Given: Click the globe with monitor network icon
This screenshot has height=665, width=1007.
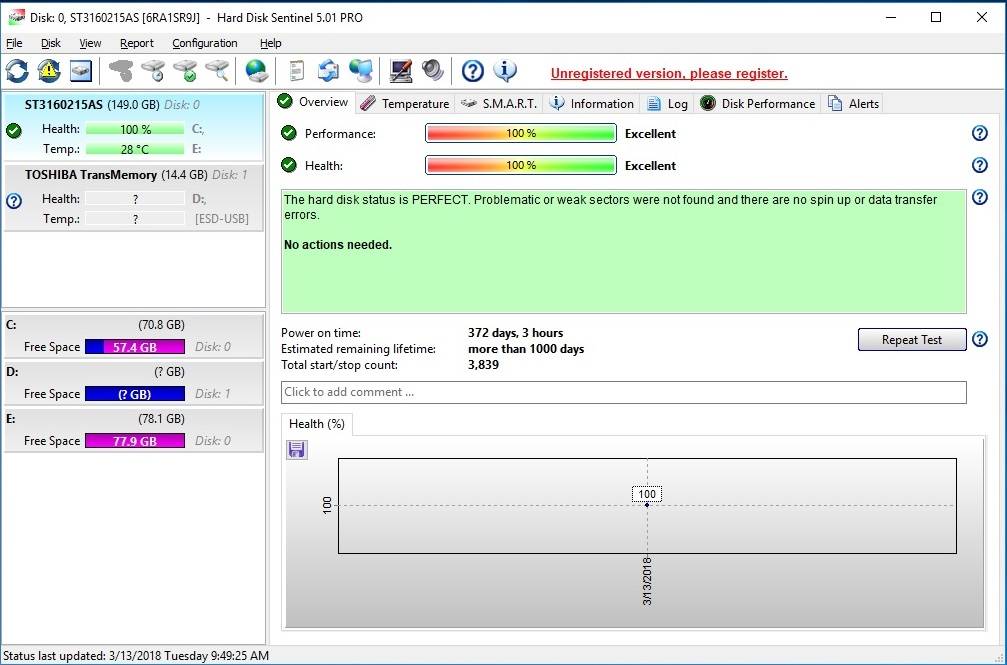Looking at the screenshot, I should (x=361, y=71).
